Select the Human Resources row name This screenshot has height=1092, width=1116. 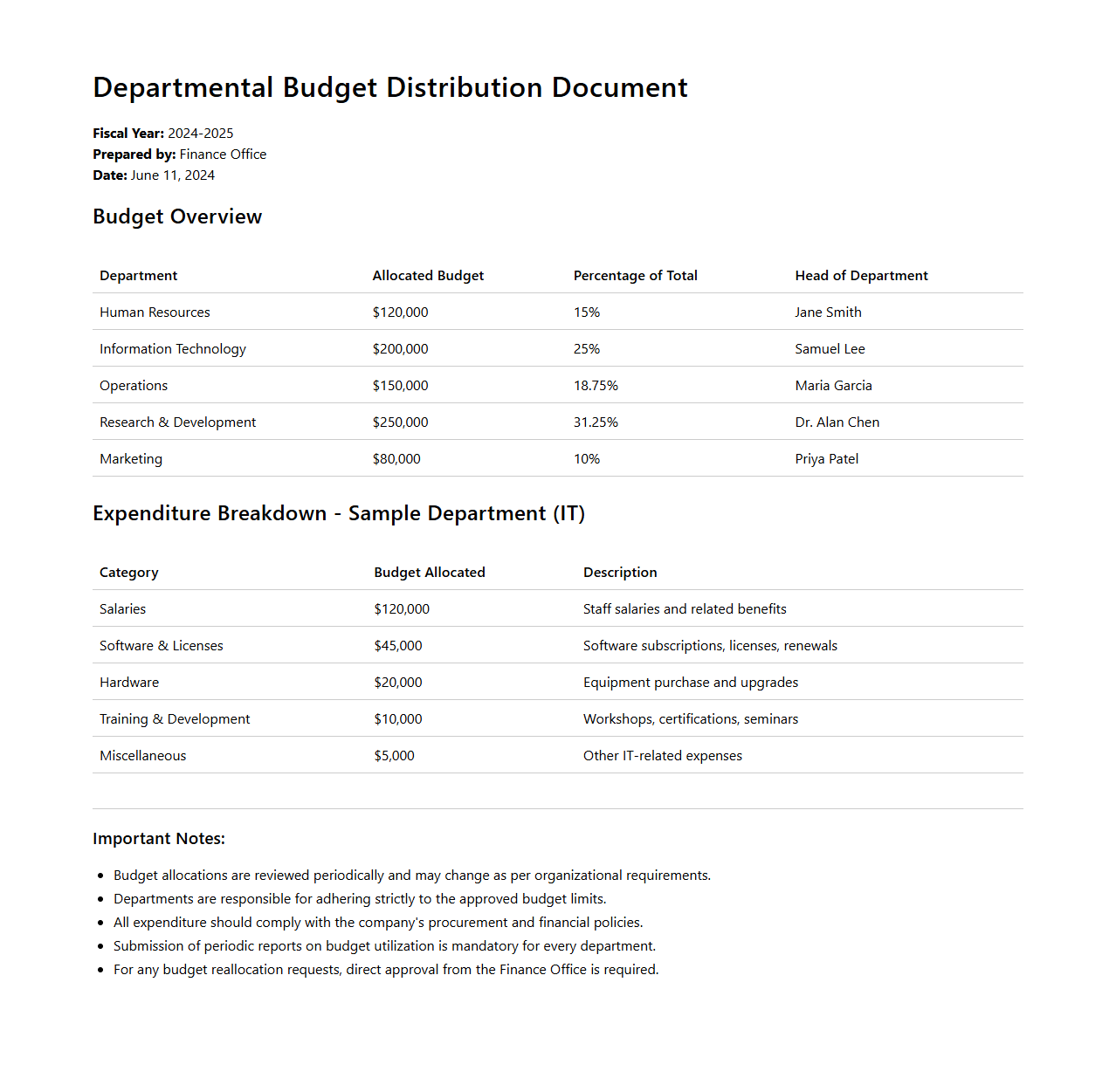click(155, 312)
